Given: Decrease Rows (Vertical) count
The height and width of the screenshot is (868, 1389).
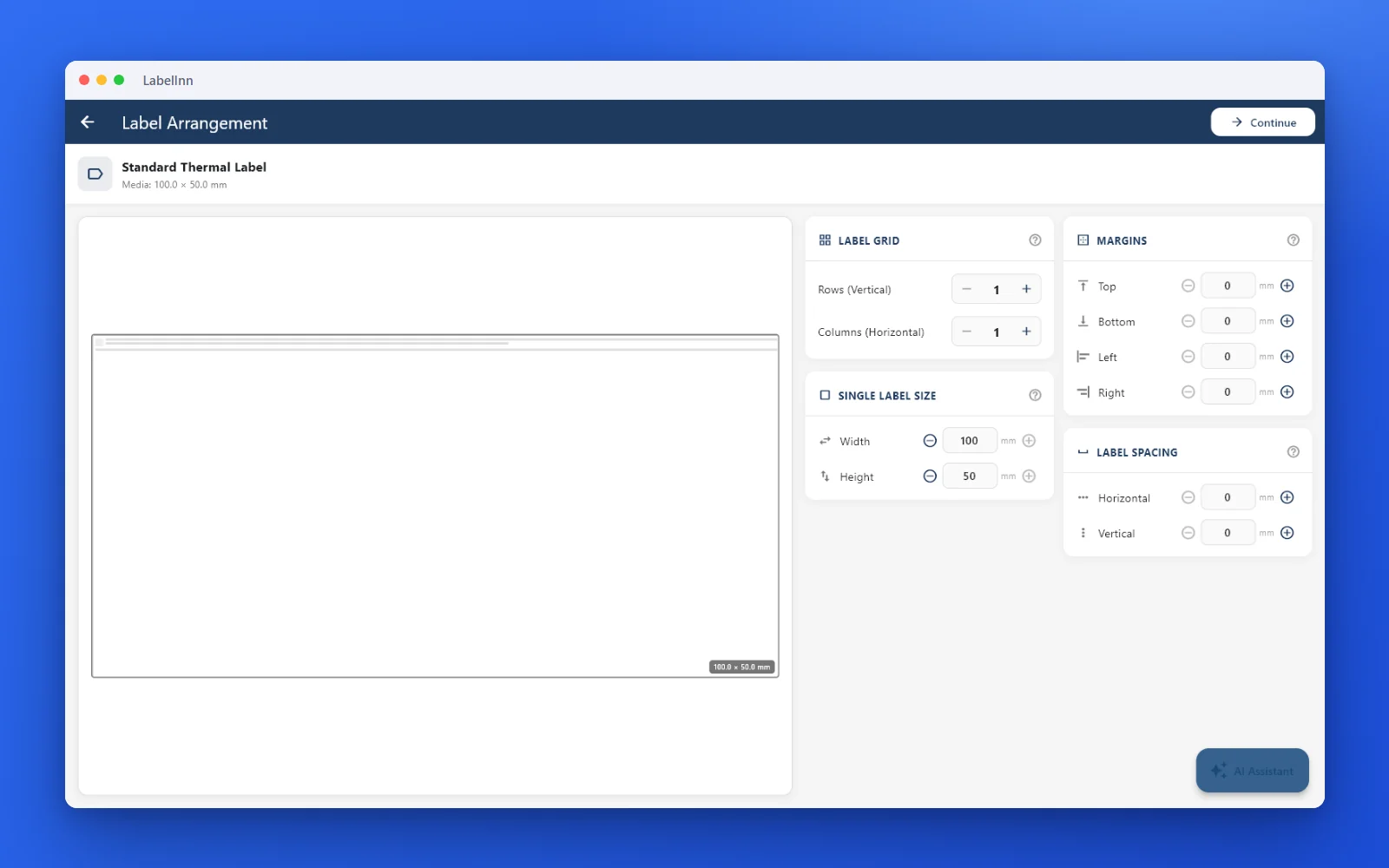Looking at the screenshot, I should pos(966,289).
